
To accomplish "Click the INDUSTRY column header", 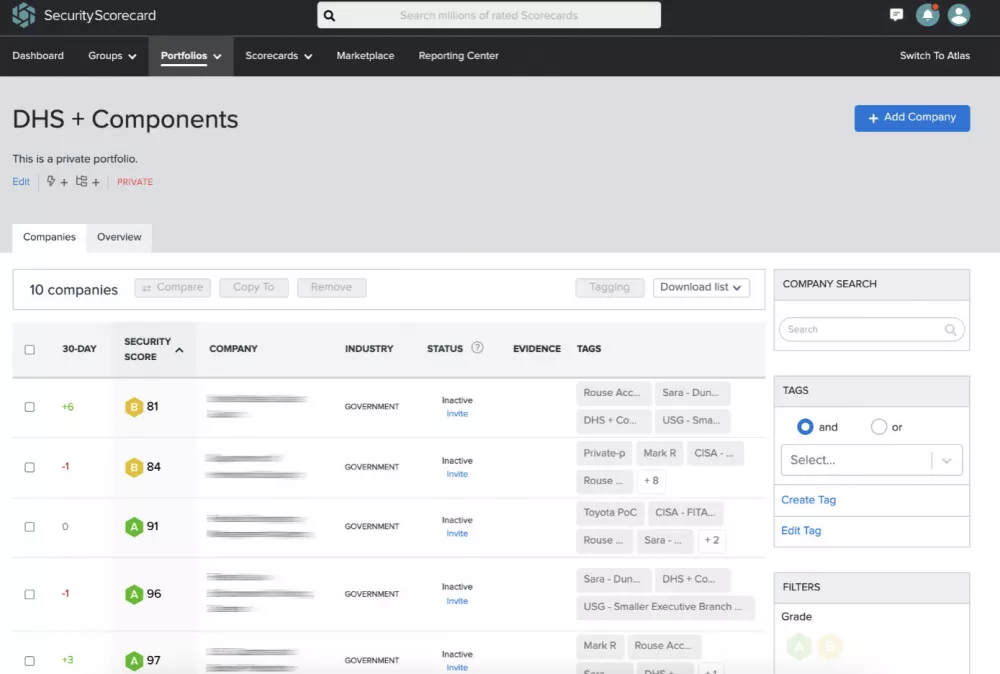I will [x=369, y=349].
